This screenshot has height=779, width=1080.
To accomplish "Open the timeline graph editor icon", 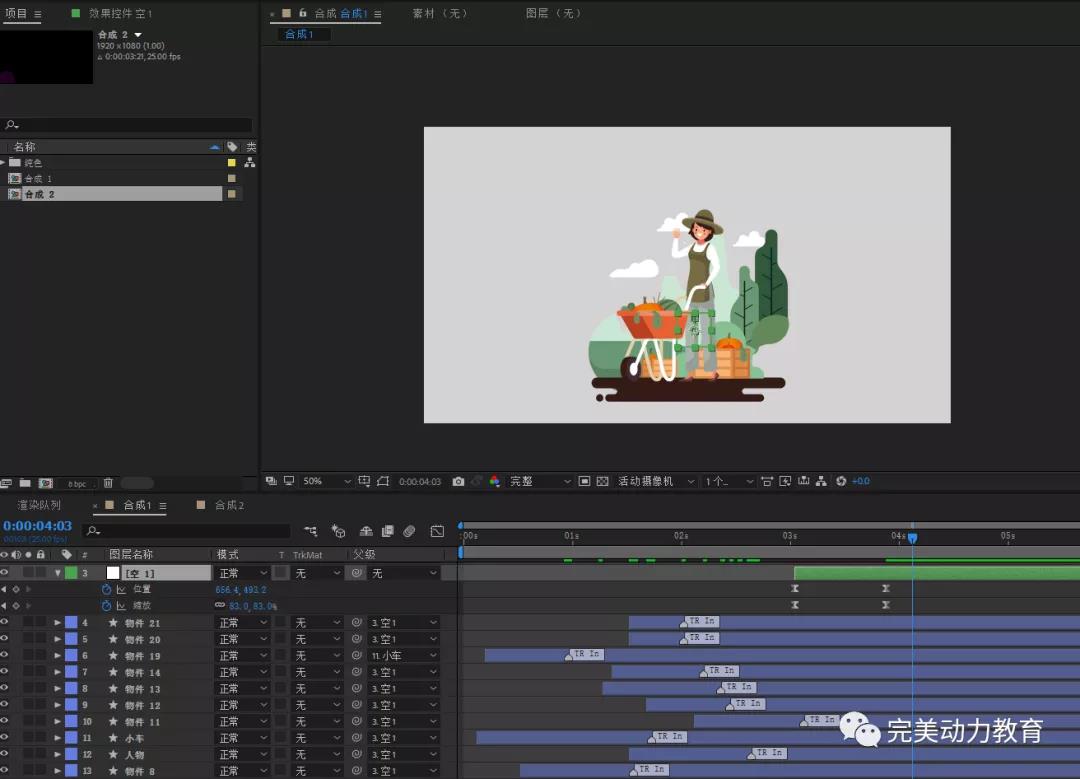I will point(437,531).
